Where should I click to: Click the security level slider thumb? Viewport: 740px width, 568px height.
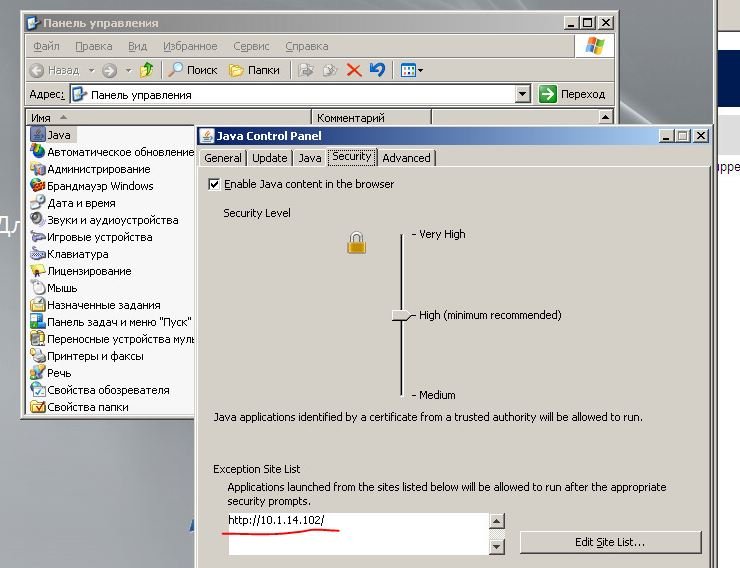(x=403, y=315)
